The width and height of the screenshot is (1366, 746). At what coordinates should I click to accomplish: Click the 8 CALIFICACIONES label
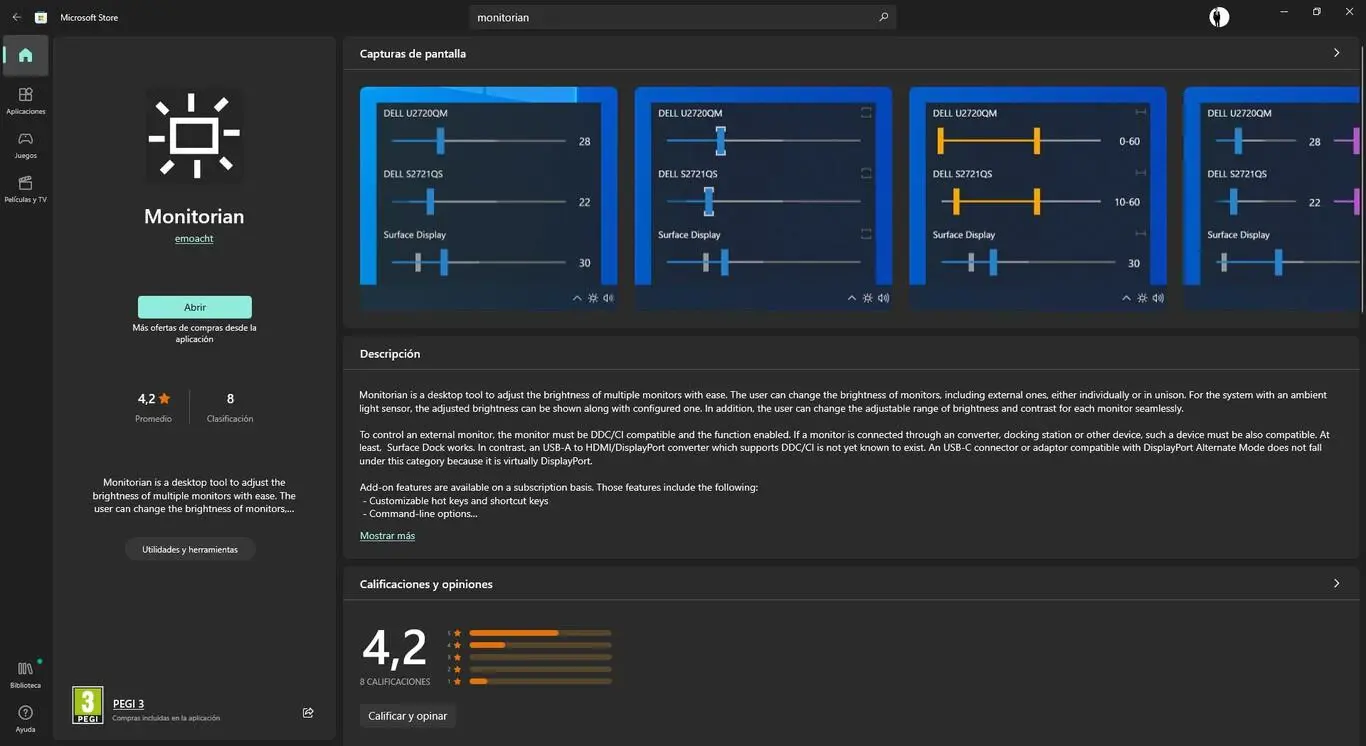[395, 682]
